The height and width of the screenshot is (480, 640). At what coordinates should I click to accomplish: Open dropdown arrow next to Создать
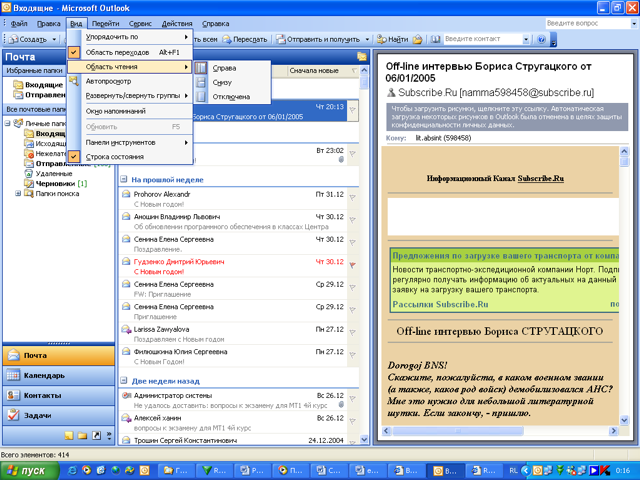pyautogui.click(x=54, y=39)
